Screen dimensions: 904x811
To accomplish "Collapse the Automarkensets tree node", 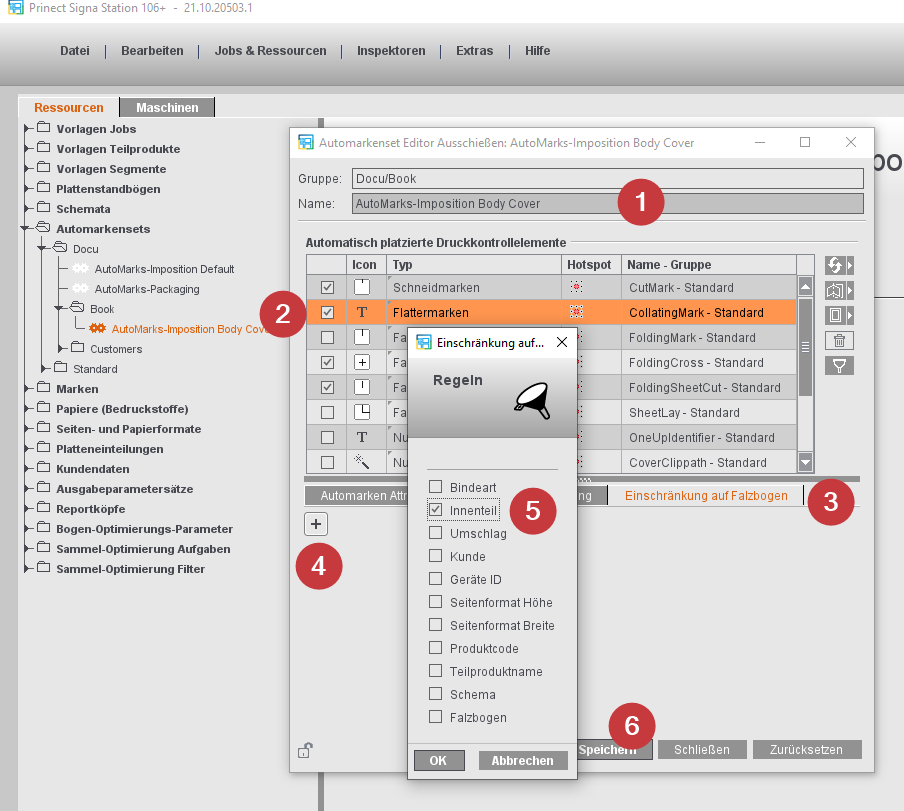I will (25, 229).
